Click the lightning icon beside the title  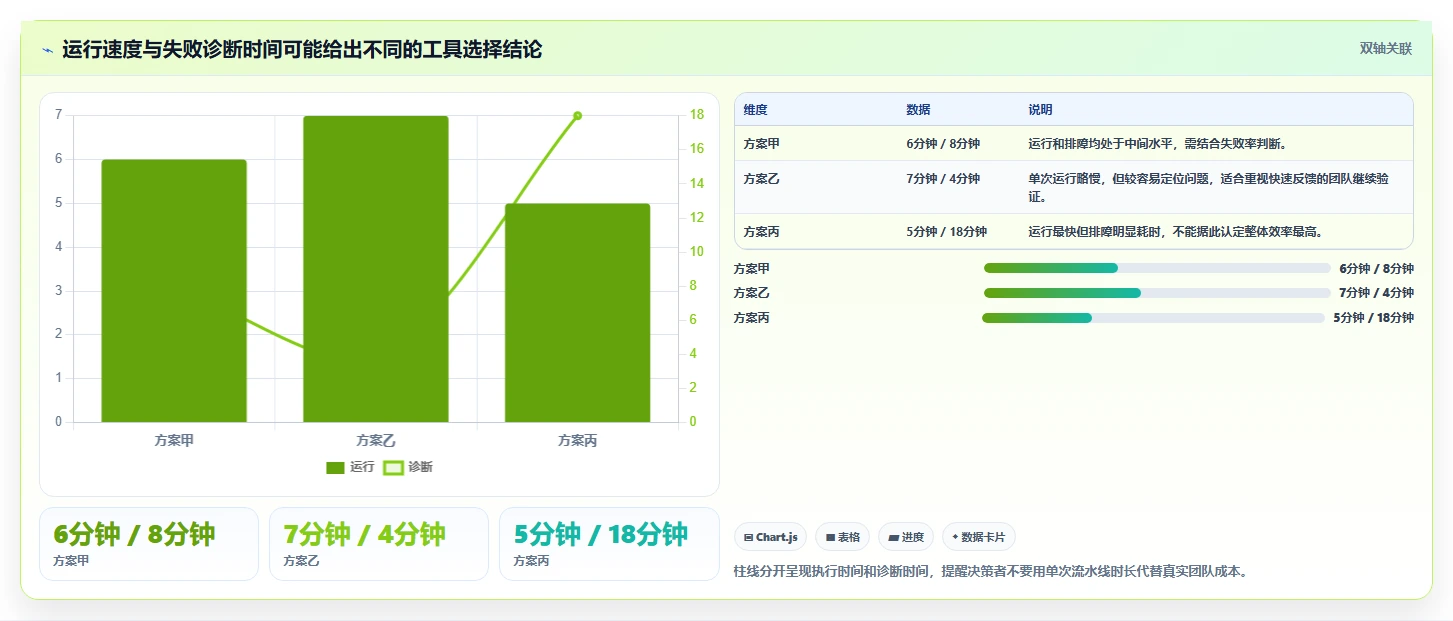pos(47,50)
